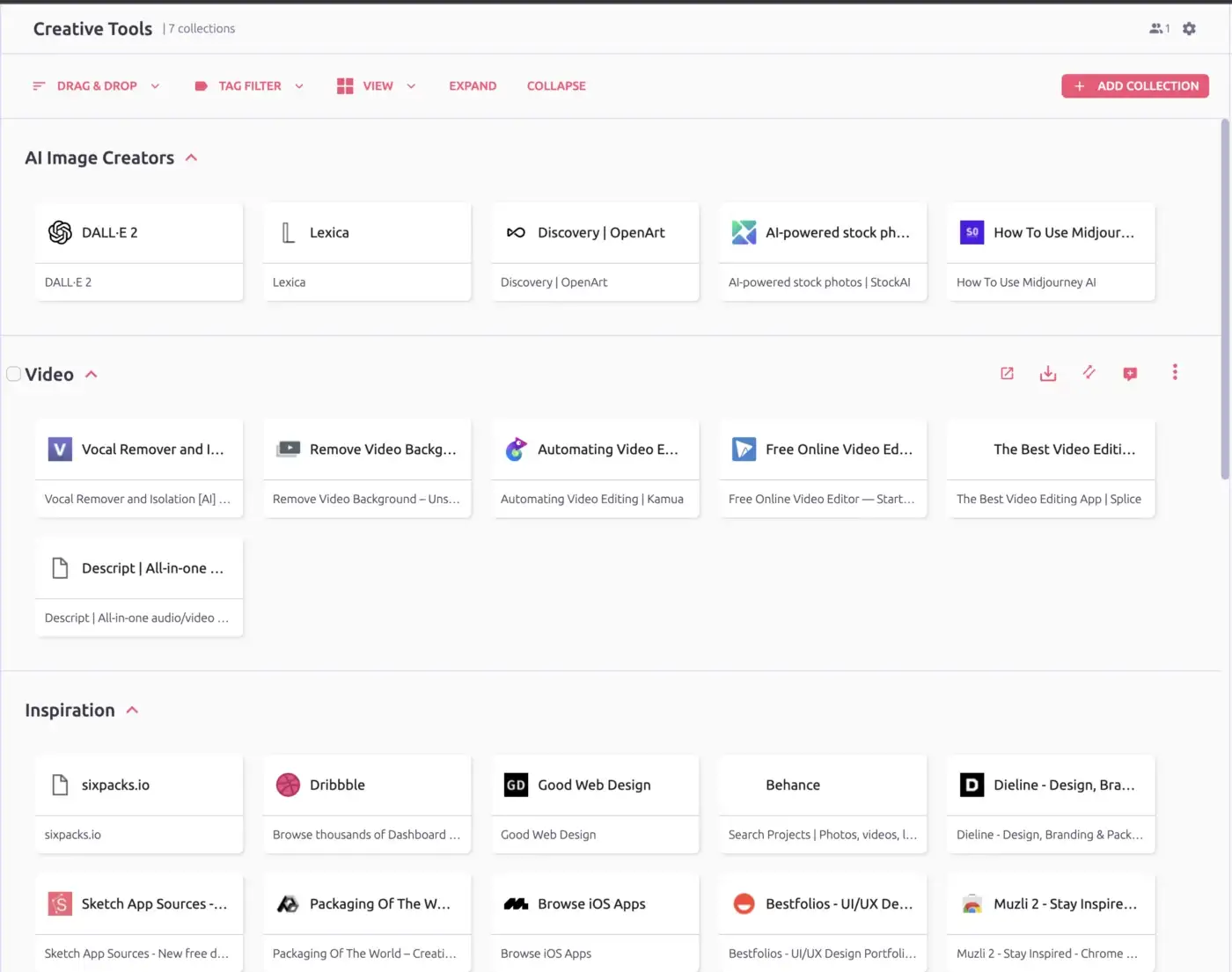The height and width of the screenshot is (972, 1232).
Task: Click the OpenArt infinity logo icon
Action: point(516,232)
